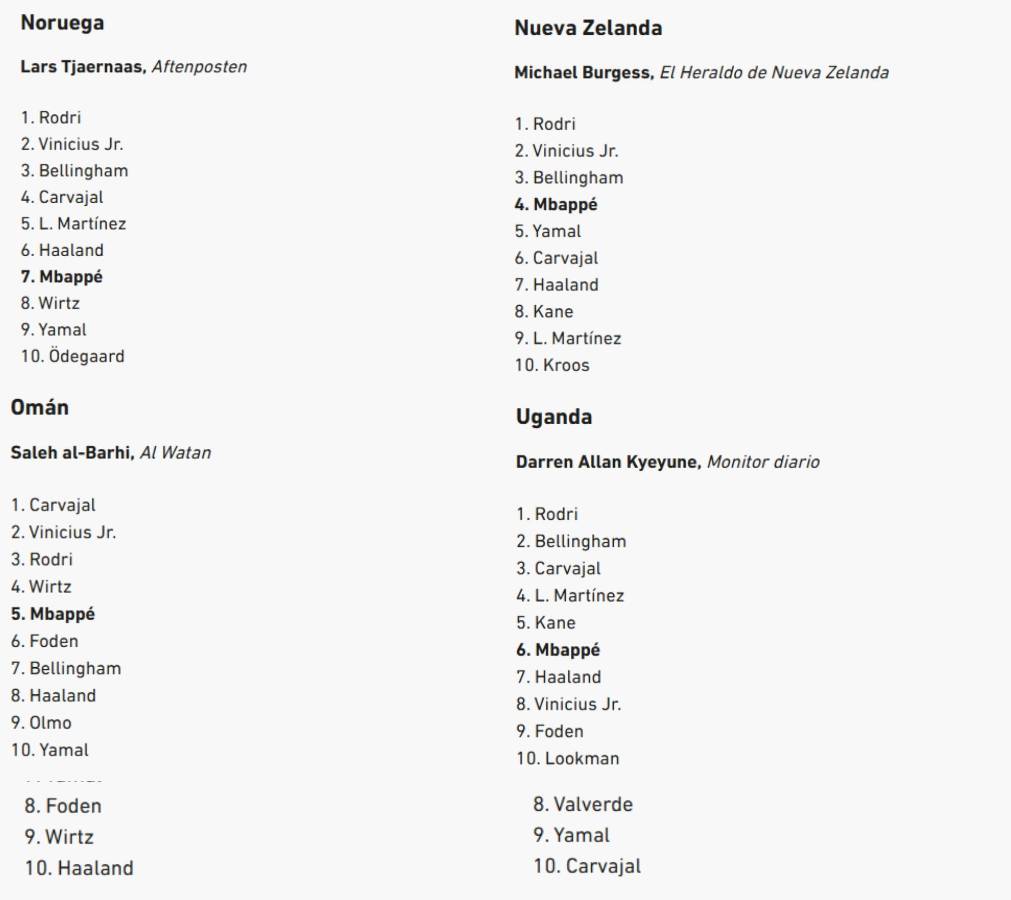Screen dimensions: 1011x900
Task: Select the Nueva Zelanda heading
Action: tap(588, 29)
